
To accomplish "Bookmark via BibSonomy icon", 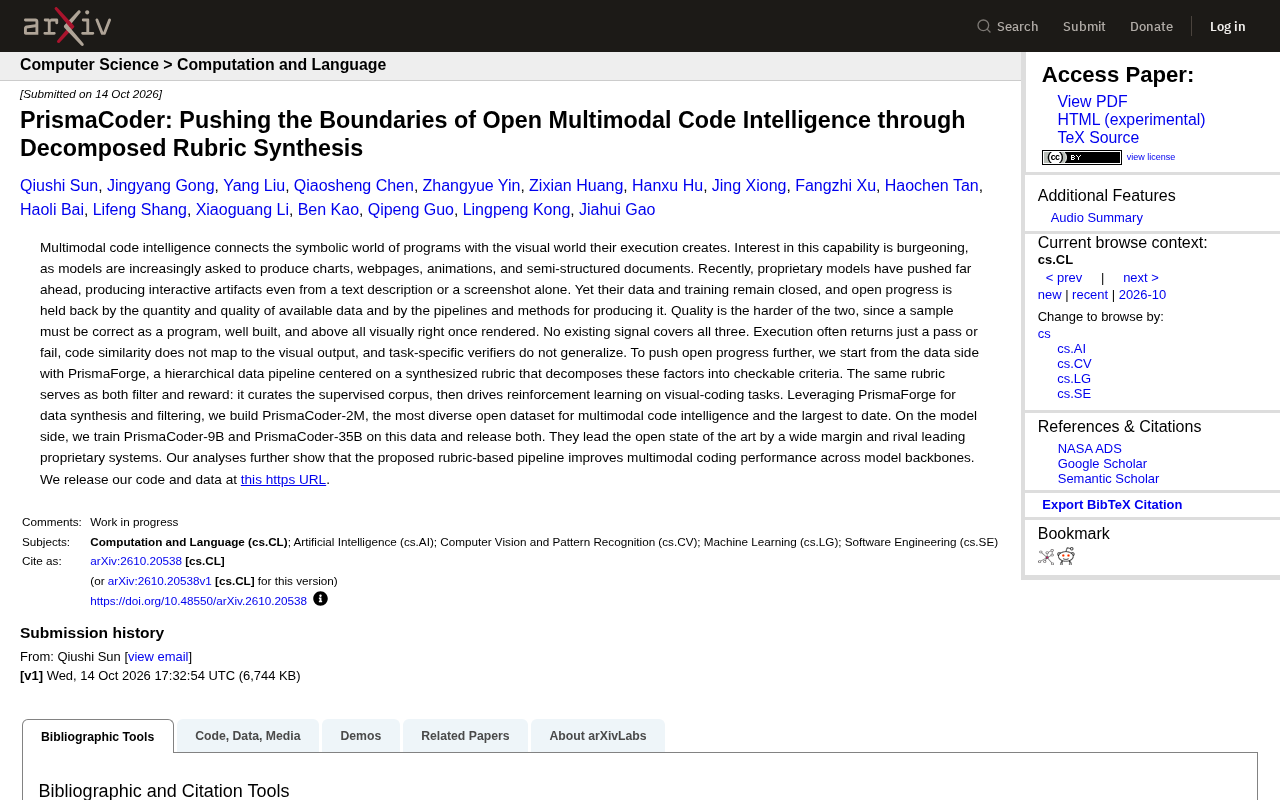I will coord(1046,557).
